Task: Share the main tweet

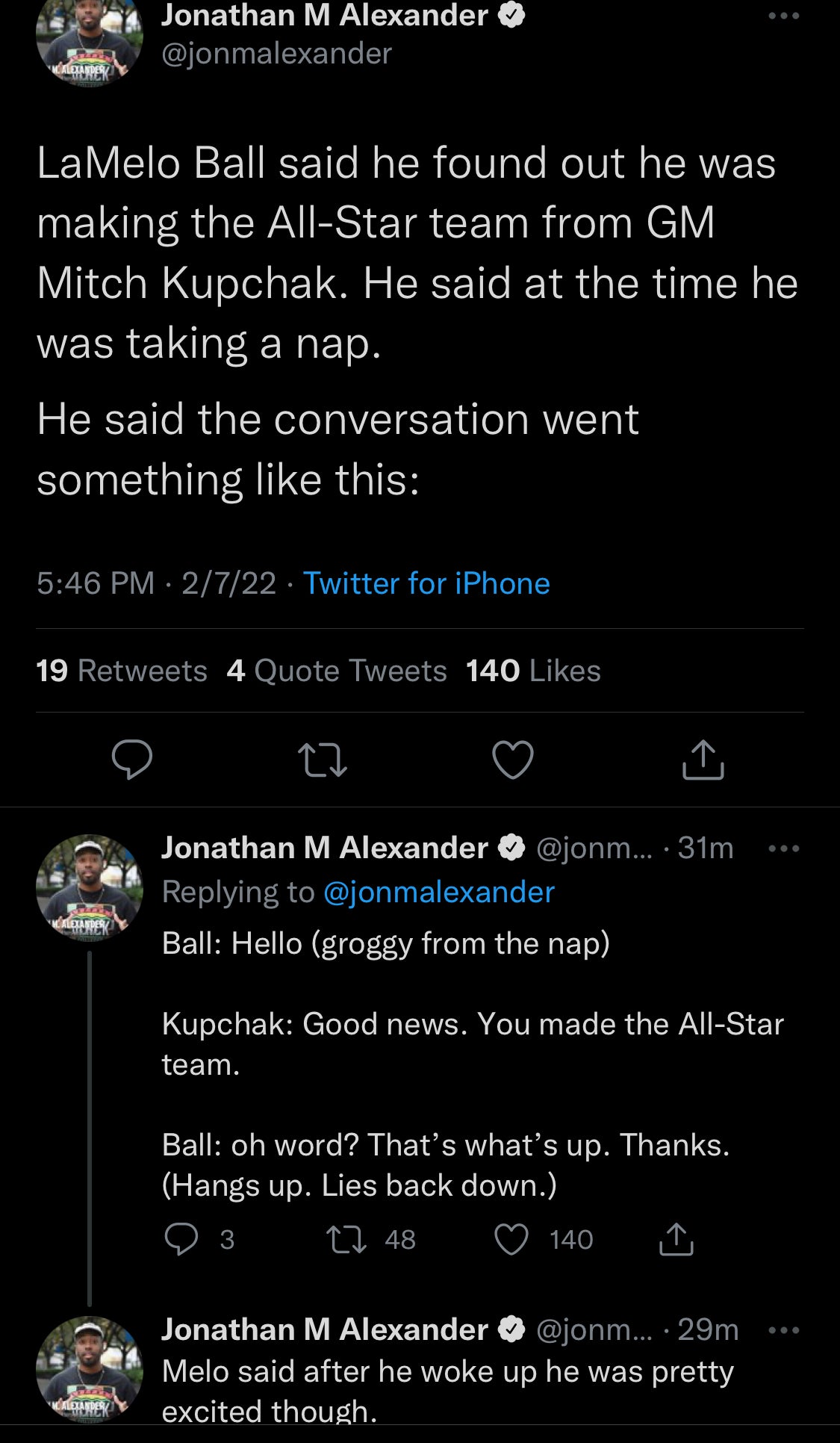Action: (703, 760)
